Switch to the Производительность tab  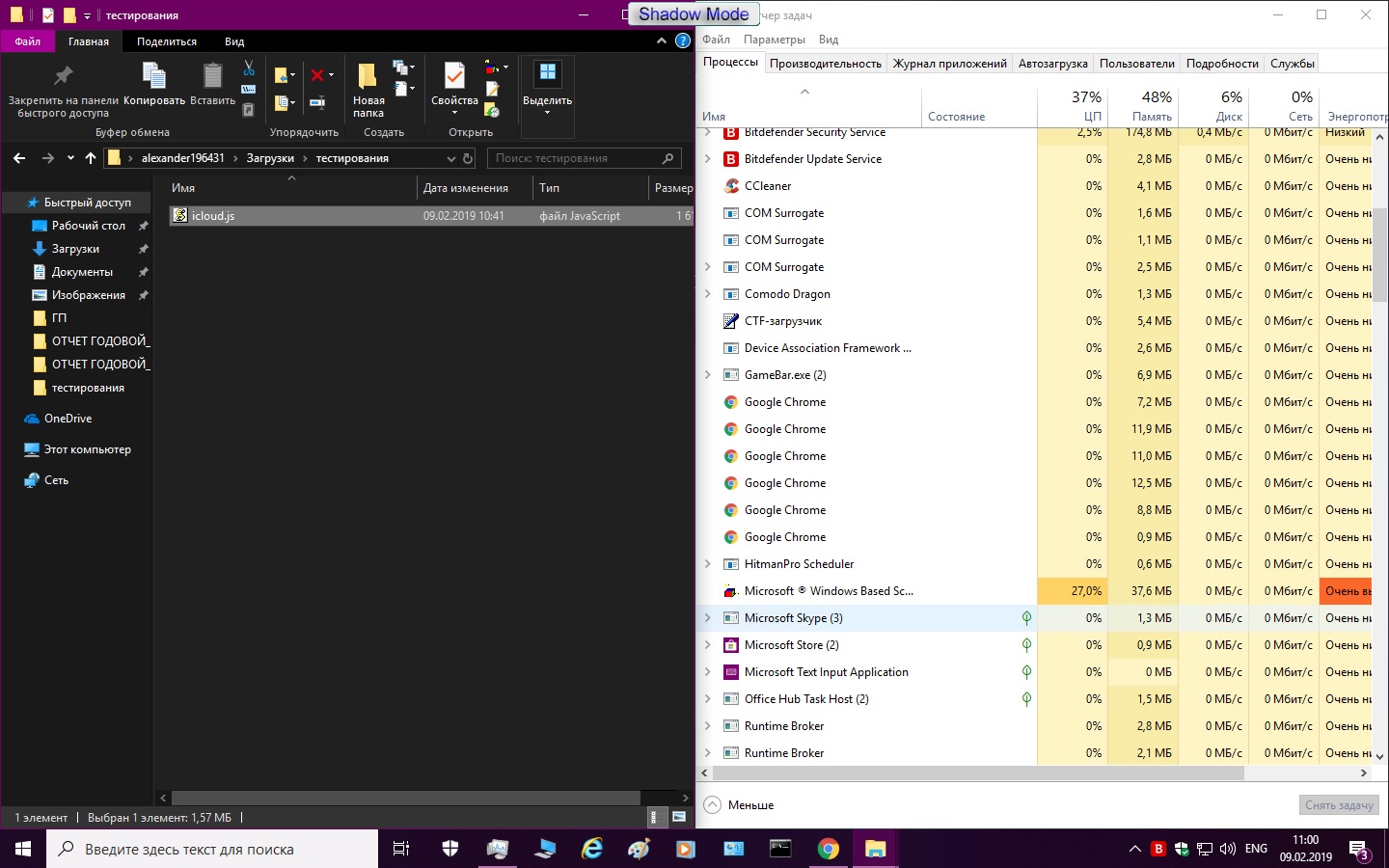tap(825, 64)
